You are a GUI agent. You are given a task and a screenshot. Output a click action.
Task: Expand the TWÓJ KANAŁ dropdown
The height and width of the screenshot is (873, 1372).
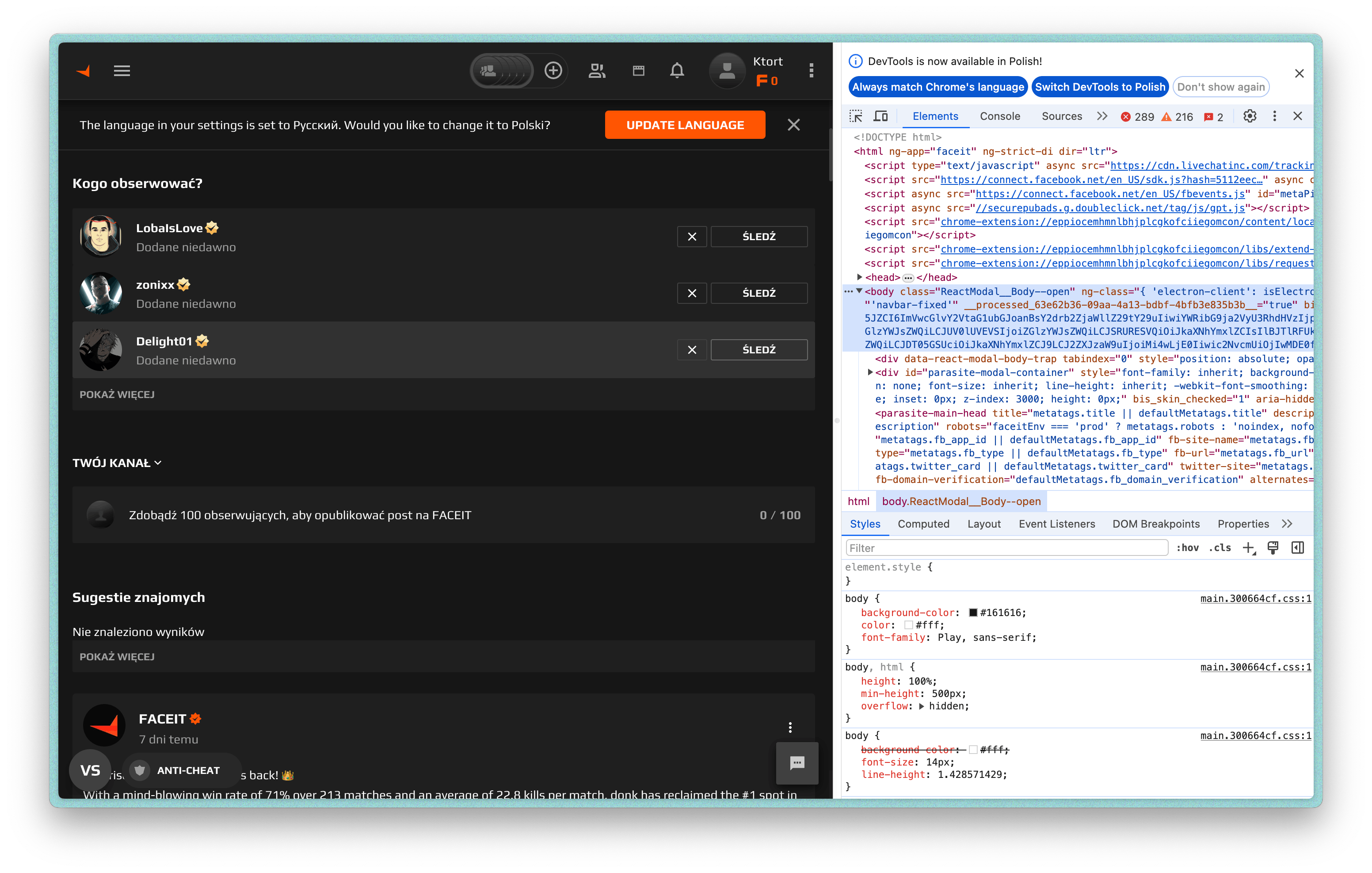click(x=117, y=463)
